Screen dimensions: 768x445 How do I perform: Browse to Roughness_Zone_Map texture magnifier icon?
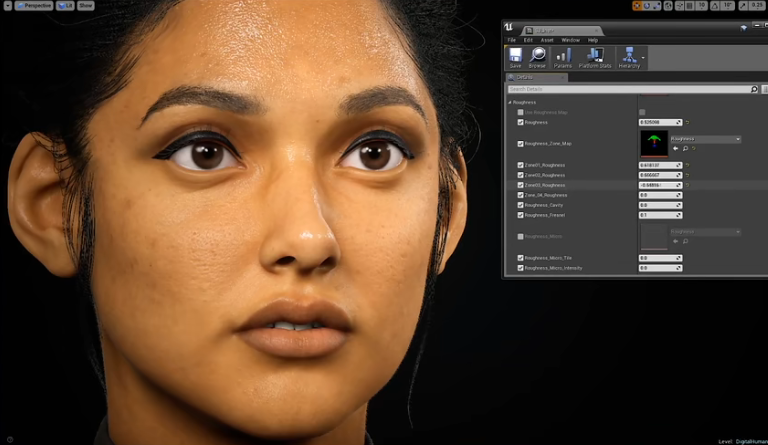pyautogui.click(x=685, y=148)
